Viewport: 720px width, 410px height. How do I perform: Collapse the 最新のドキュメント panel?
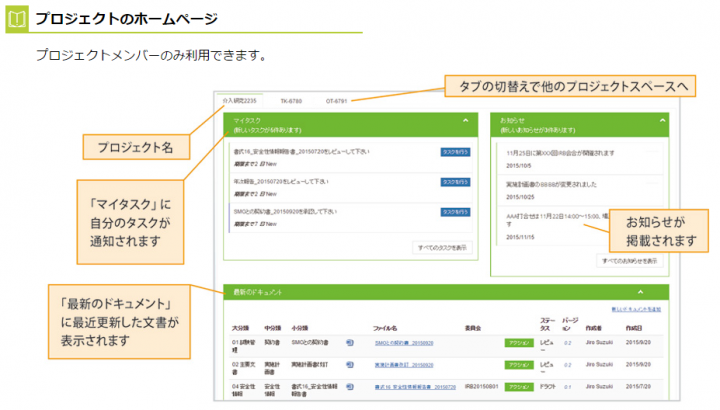[x=640, y=292]
